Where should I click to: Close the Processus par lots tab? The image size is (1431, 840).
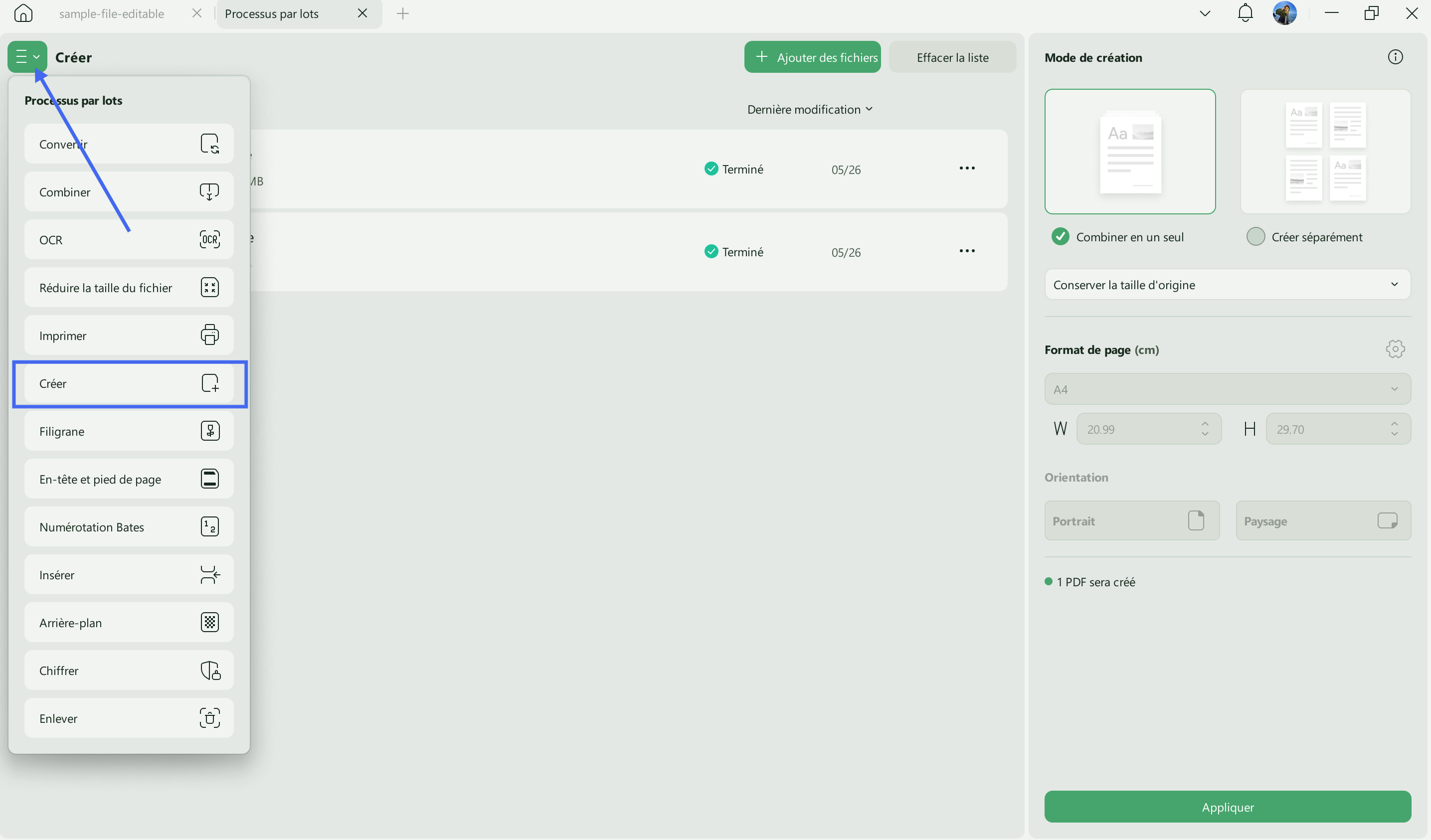point(362,13)
